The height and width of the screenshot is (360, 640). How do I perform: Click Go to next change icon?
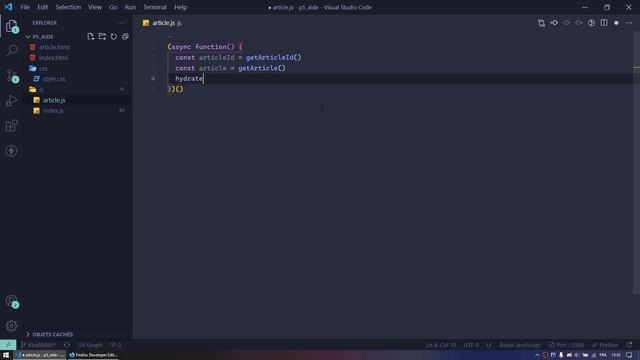579,23
